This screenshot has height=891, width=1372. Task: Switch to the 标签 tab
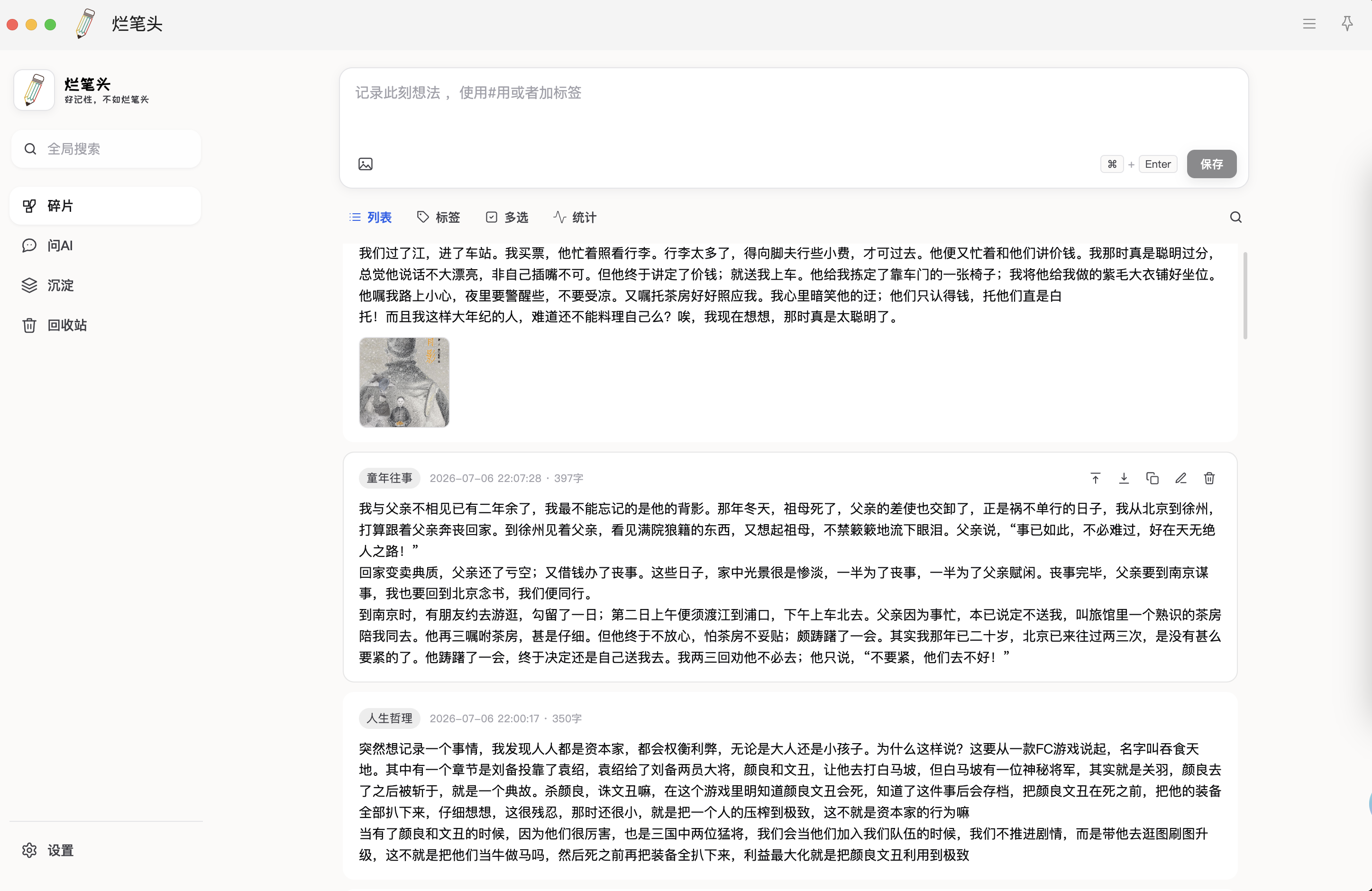[439, 217]
